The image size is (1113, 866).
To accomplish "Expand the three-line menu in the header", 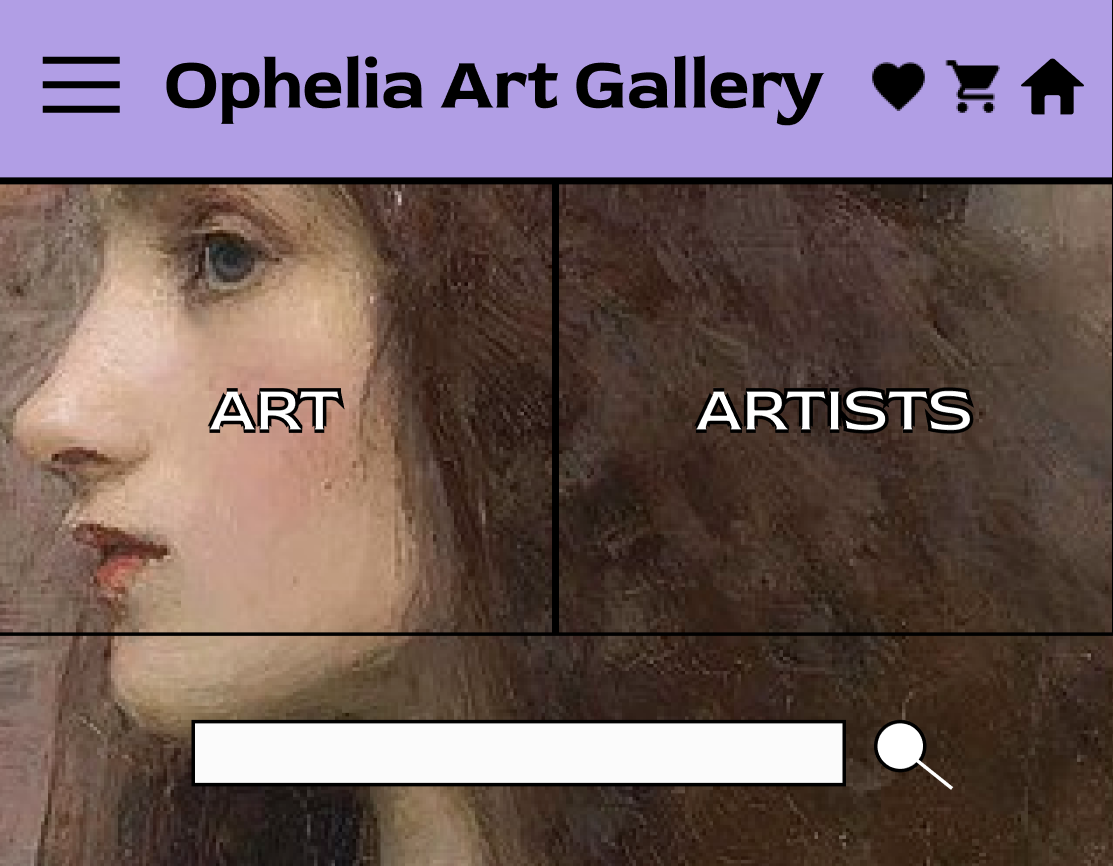I will tap(81, 85).
